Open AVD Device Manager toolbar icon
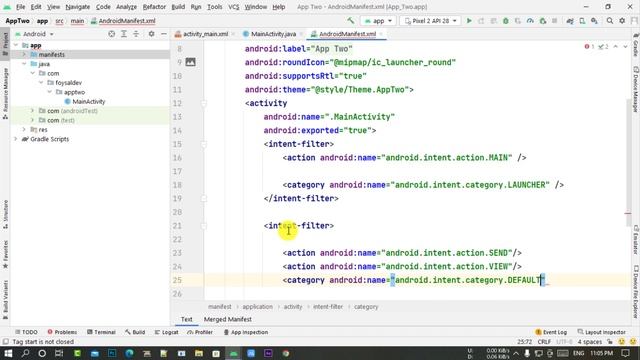The height and width of the screenshot is (360, 640). pyautogui.click(x=582, y=20)
